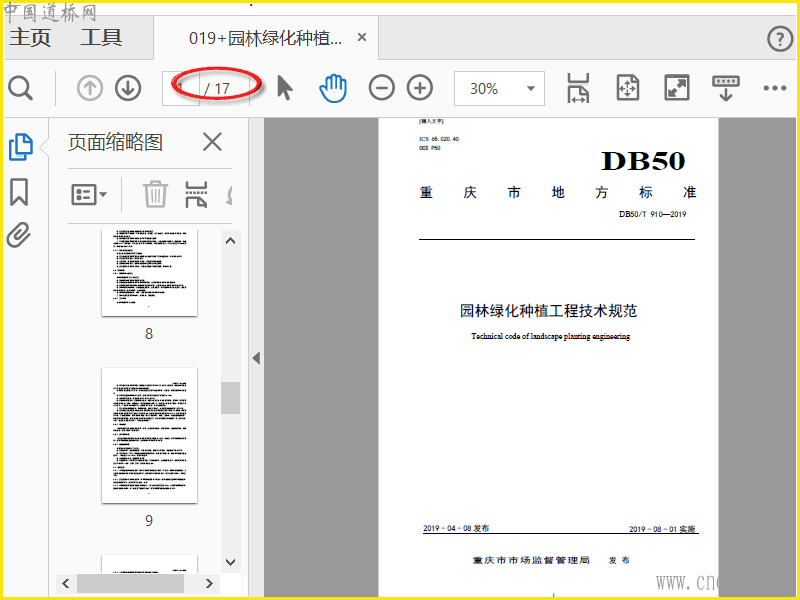Open the bookmarks panel icon
Image resolution: width=800 pixels, height=600 pixels.
tap(19, 192)
